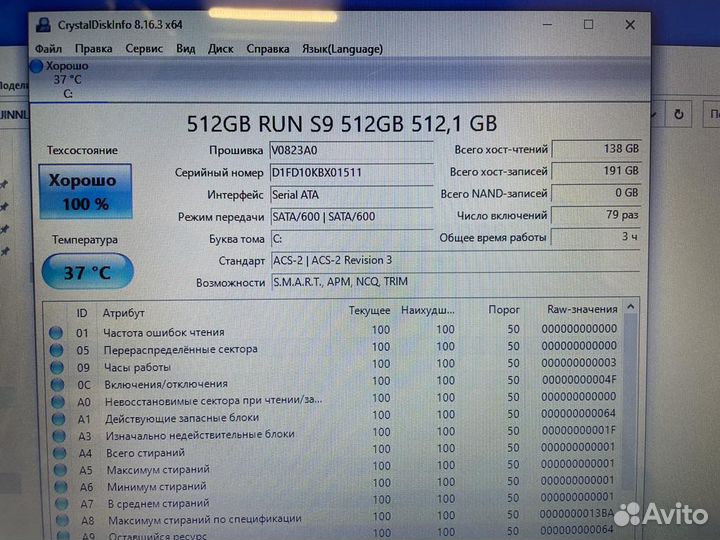The width and height of the screenshot is (720, 540).
Task: Click the NAND writes value 0 GB
Action: [x=596, y=193]
